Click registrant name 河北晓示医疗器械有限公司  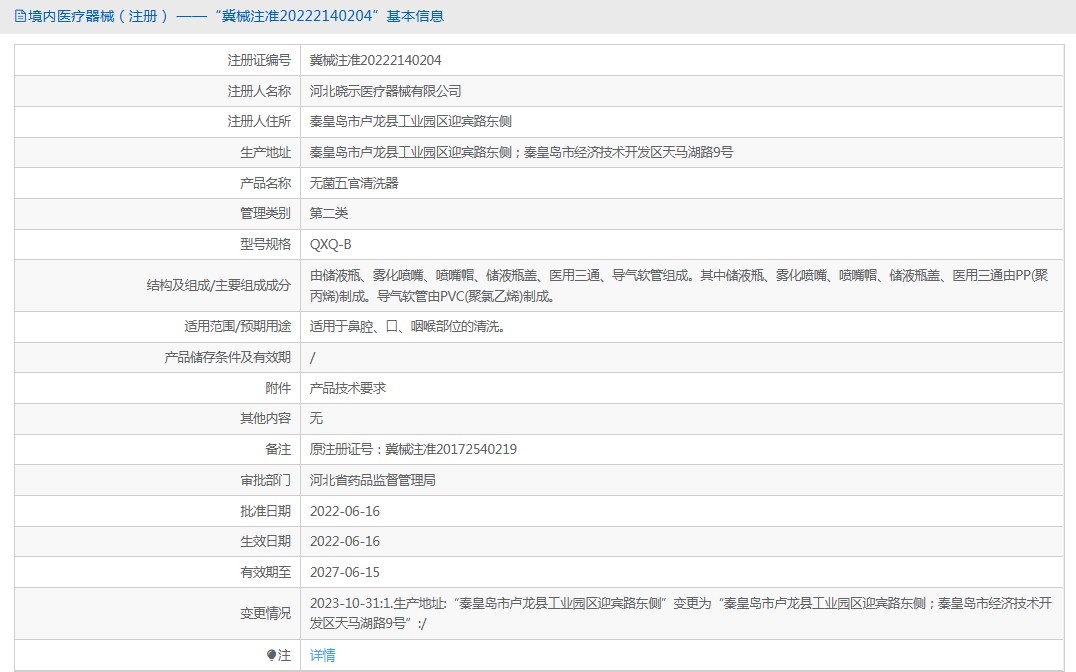[x=385, y=91]
